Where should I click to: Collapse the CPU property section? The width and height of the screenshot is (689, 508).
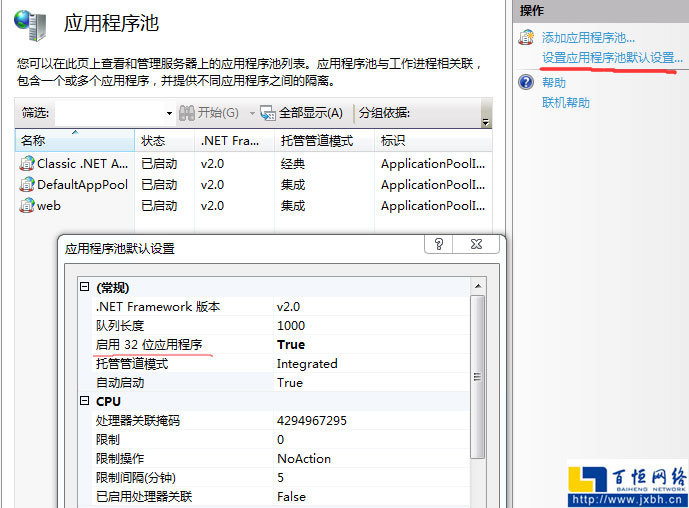86,402
